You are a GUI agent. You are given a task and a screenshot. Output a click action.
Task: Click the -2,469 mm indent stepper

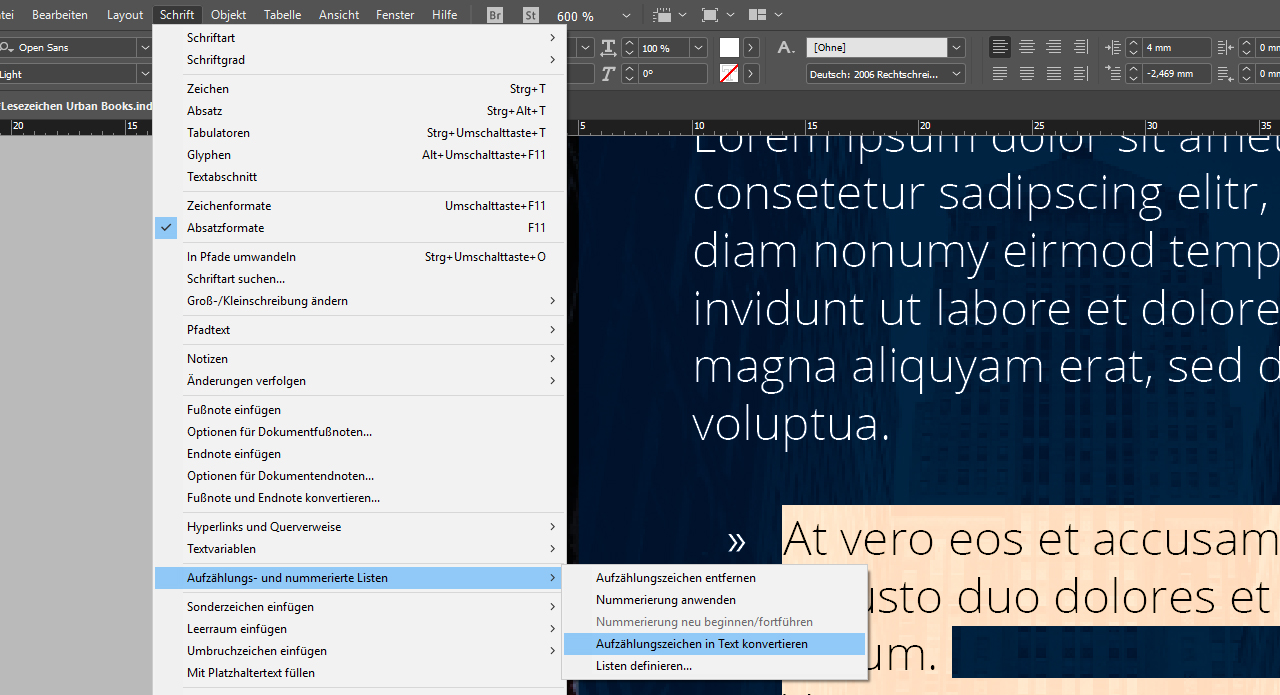(1133, 73)
